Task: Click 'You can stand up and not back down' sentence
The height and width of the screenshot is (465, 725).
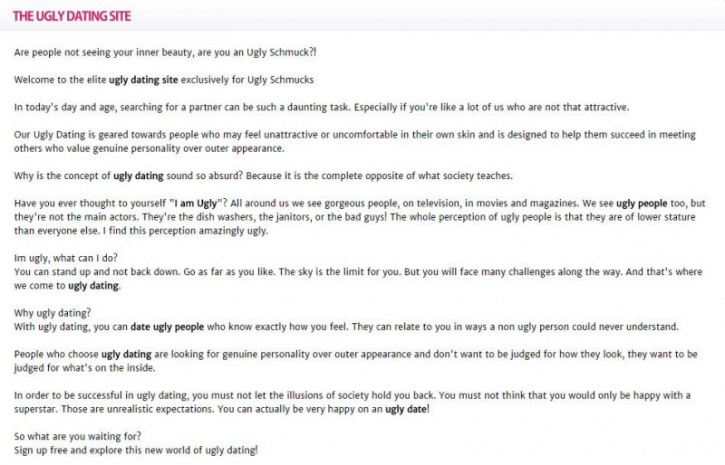Action: point(97,272)
